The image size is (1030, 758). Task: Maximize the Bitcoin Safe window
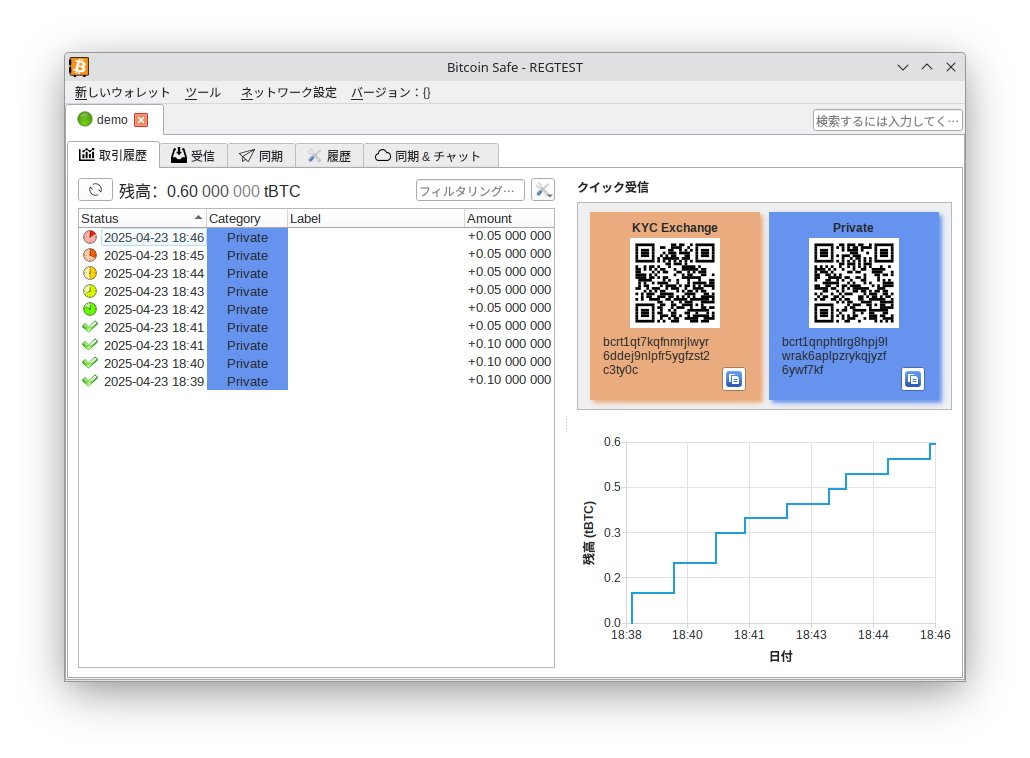tap(927, 67)
